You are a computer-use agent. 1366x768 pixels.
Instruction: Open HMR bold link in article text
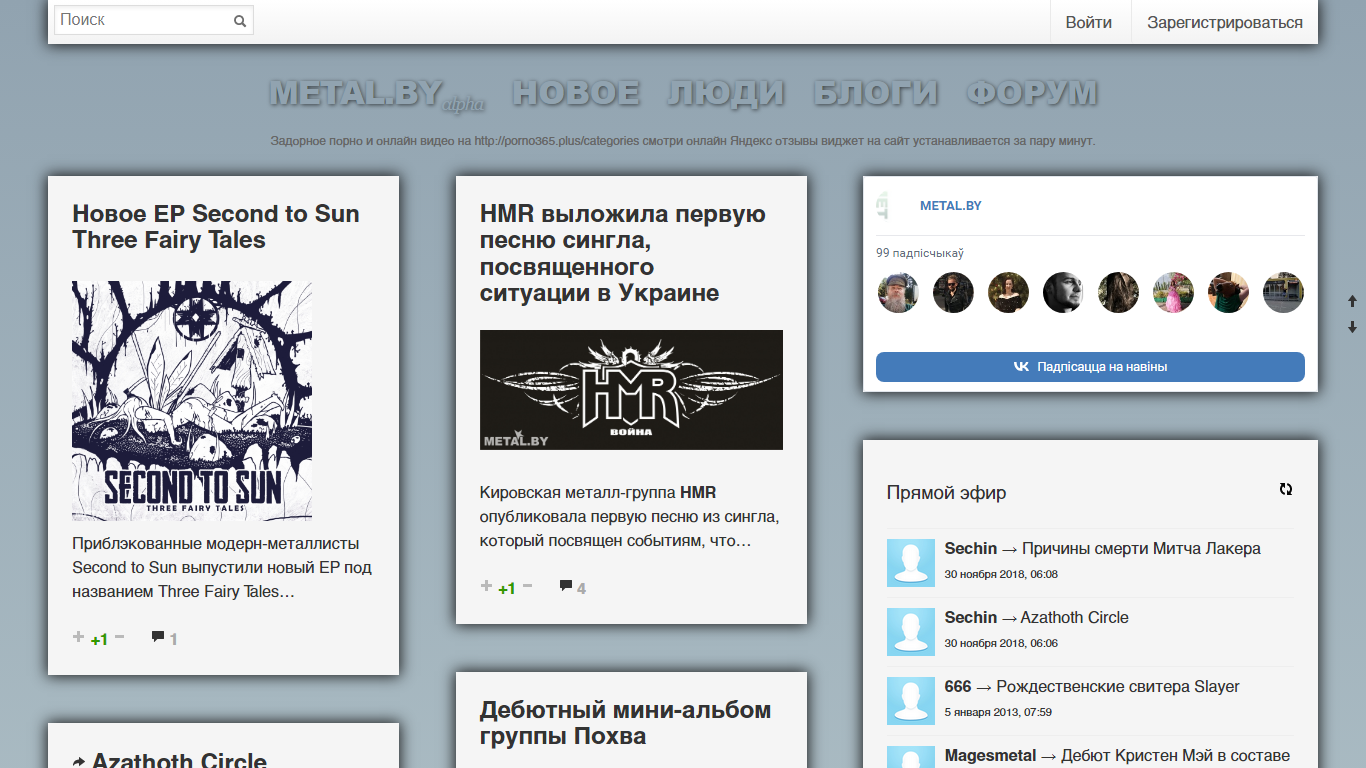point(698,492)
